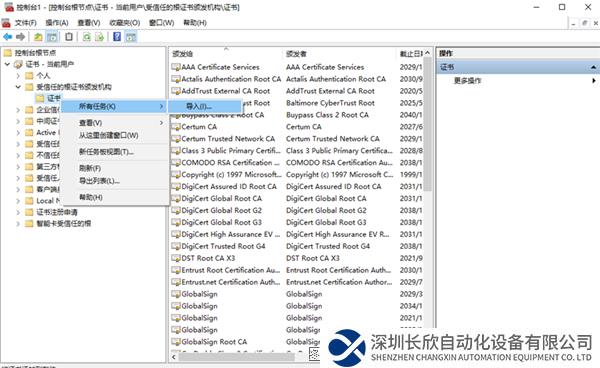Click certificate icon beside DST Root CA X3
This screenshot has width=600, height=368.
[176, 258]
